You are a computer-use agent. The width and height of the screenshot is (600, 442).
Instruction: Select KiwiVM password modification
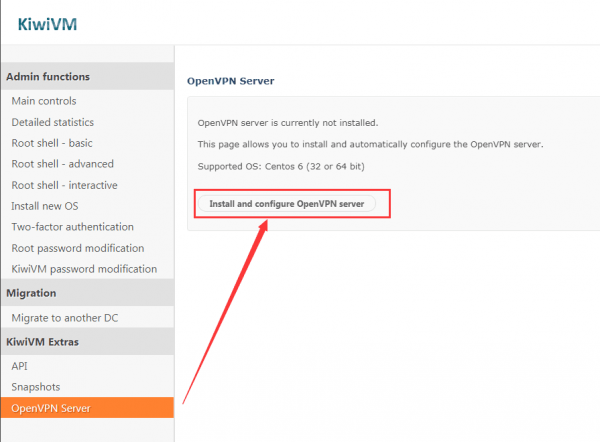pyautogui.click(x=84, y=269)
